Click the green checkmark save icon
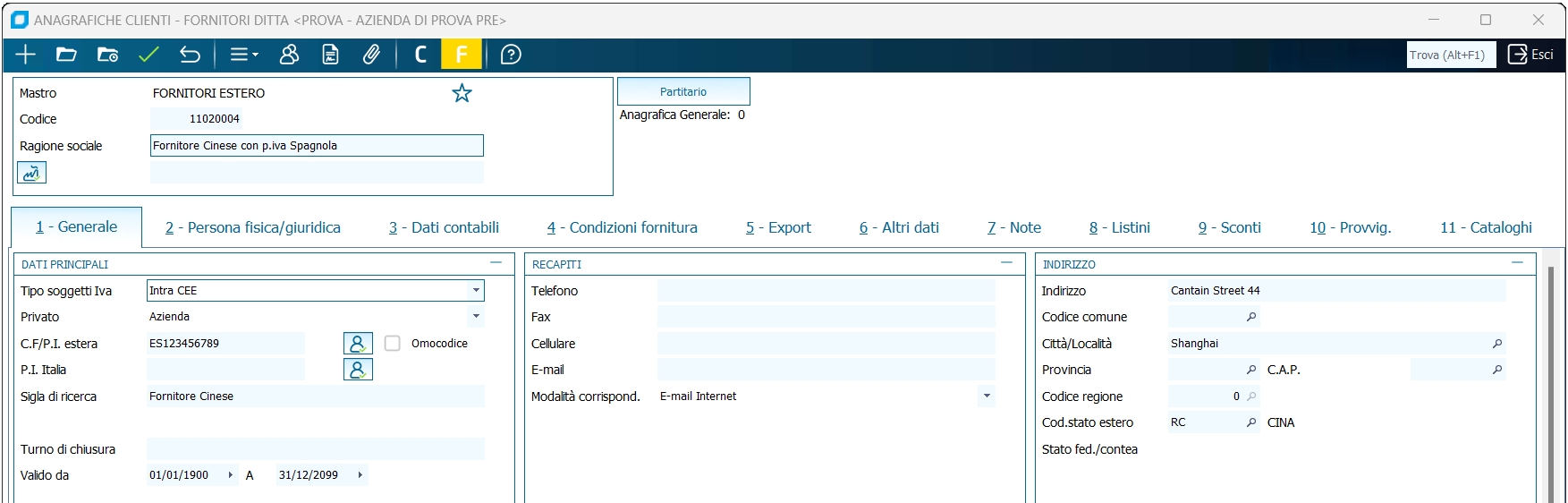The image size is (1568, 503). [148, 55]
